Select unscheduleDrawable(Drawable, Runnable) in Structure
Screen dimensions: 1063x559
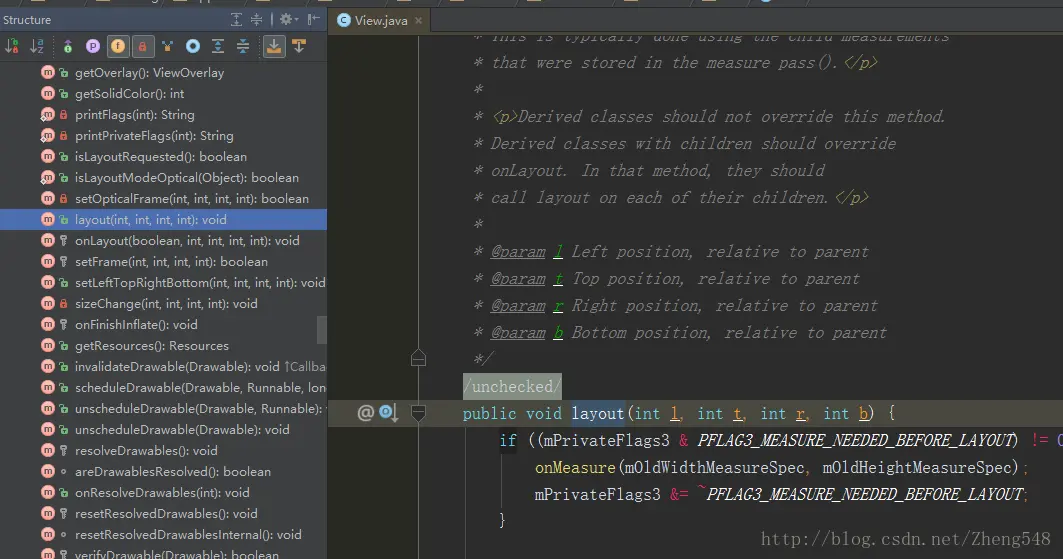200,409
